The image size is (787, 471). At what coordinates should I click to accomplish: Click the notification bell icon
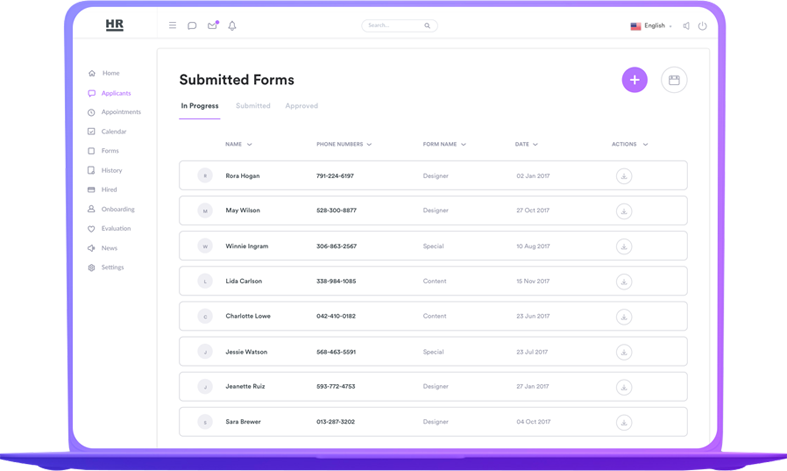pos(232,26)
